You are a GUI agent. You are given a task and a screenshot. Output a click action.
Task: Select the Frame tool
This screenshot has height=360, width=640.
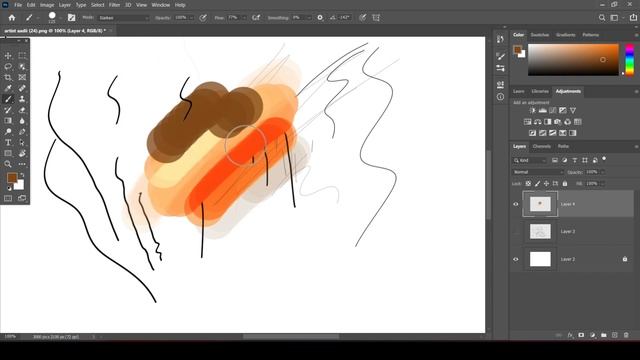click(22, 77)
